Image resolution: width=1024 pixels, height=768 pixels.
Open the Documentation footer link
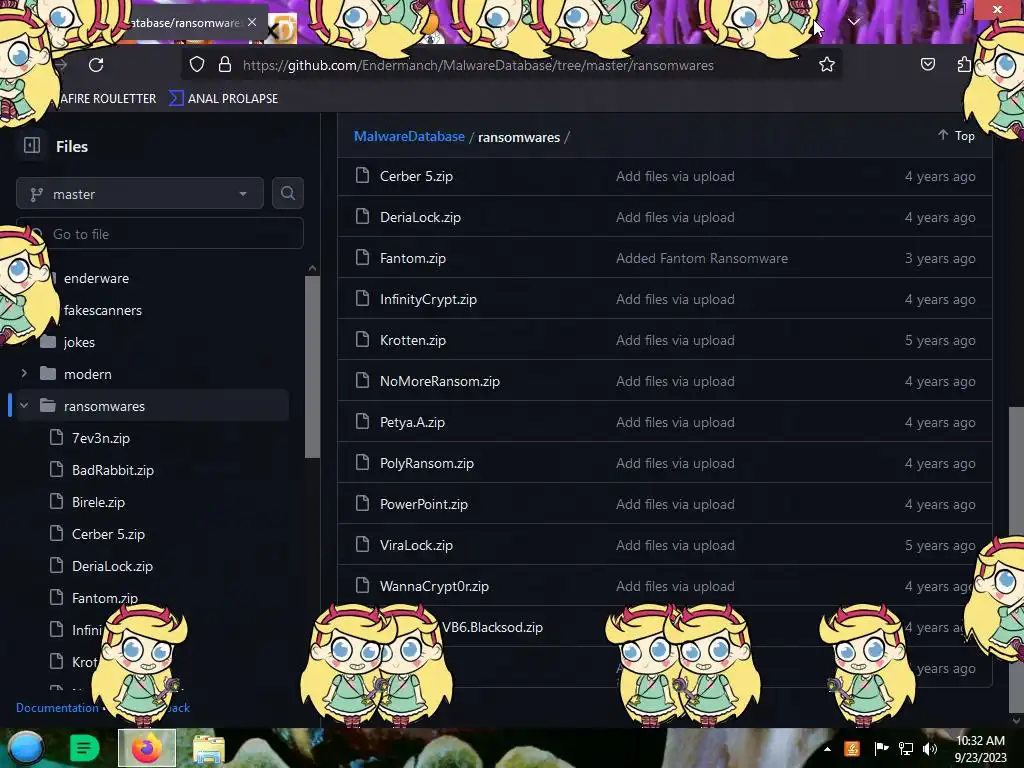57,707
